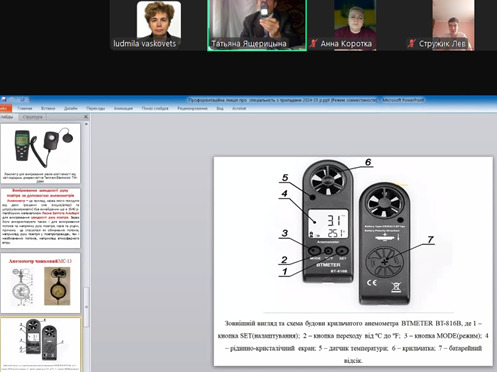Select the red-titled anemometer text slide thumbnail
The image size is (497, 372).
click(x=40, y=218)
